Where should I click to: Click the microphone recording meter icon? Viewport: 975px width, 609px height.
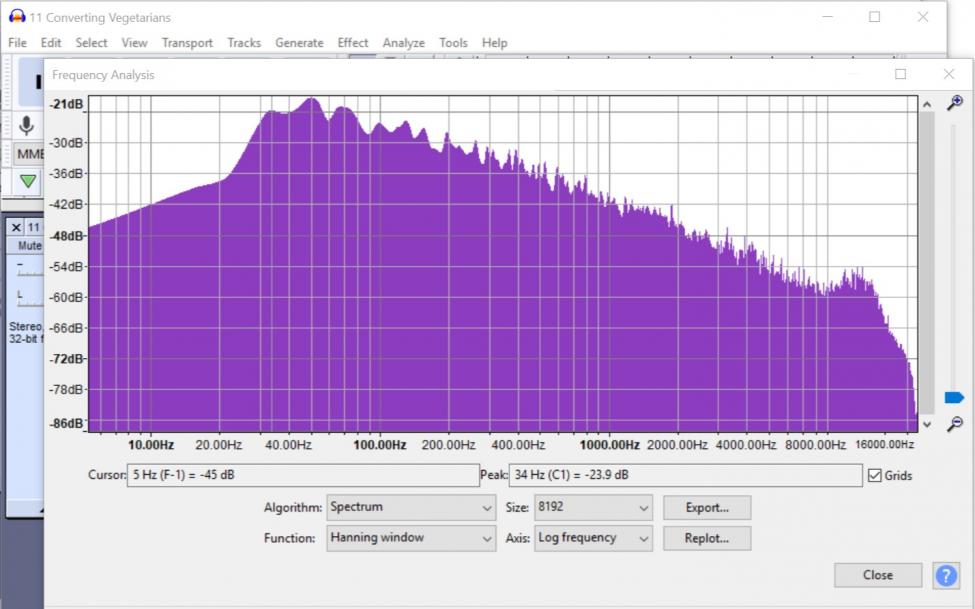[x=26, y=125]
